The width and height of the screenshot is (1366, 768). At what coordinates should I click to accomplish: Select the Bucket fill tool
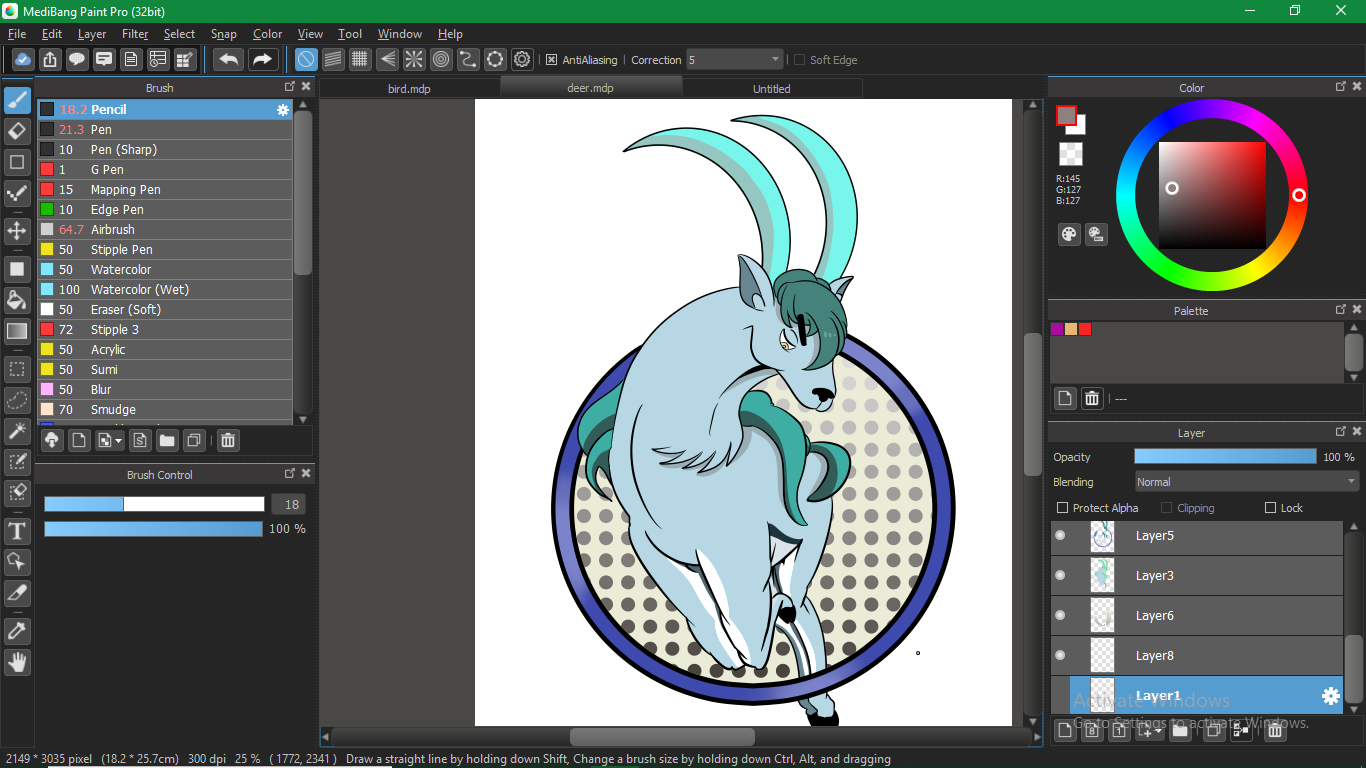coord(17,300)
